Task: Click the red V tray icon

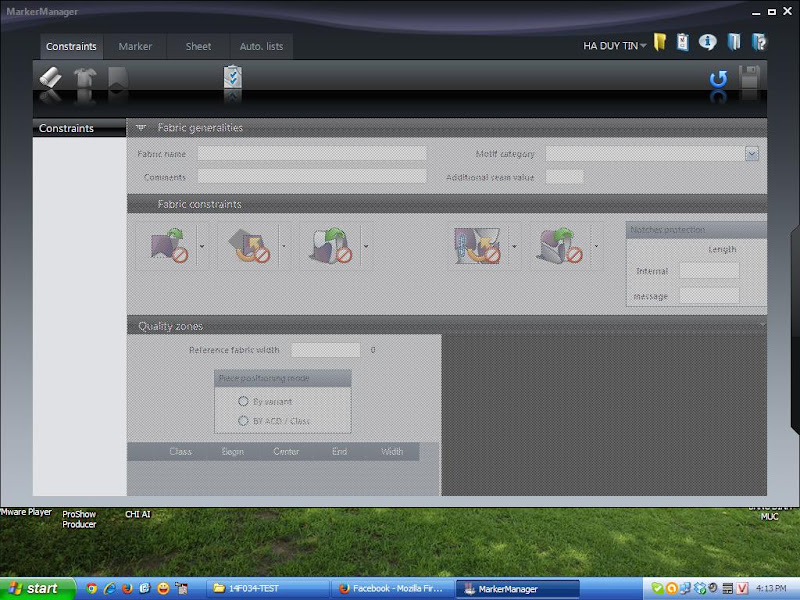Action: (x=742, y=589)
